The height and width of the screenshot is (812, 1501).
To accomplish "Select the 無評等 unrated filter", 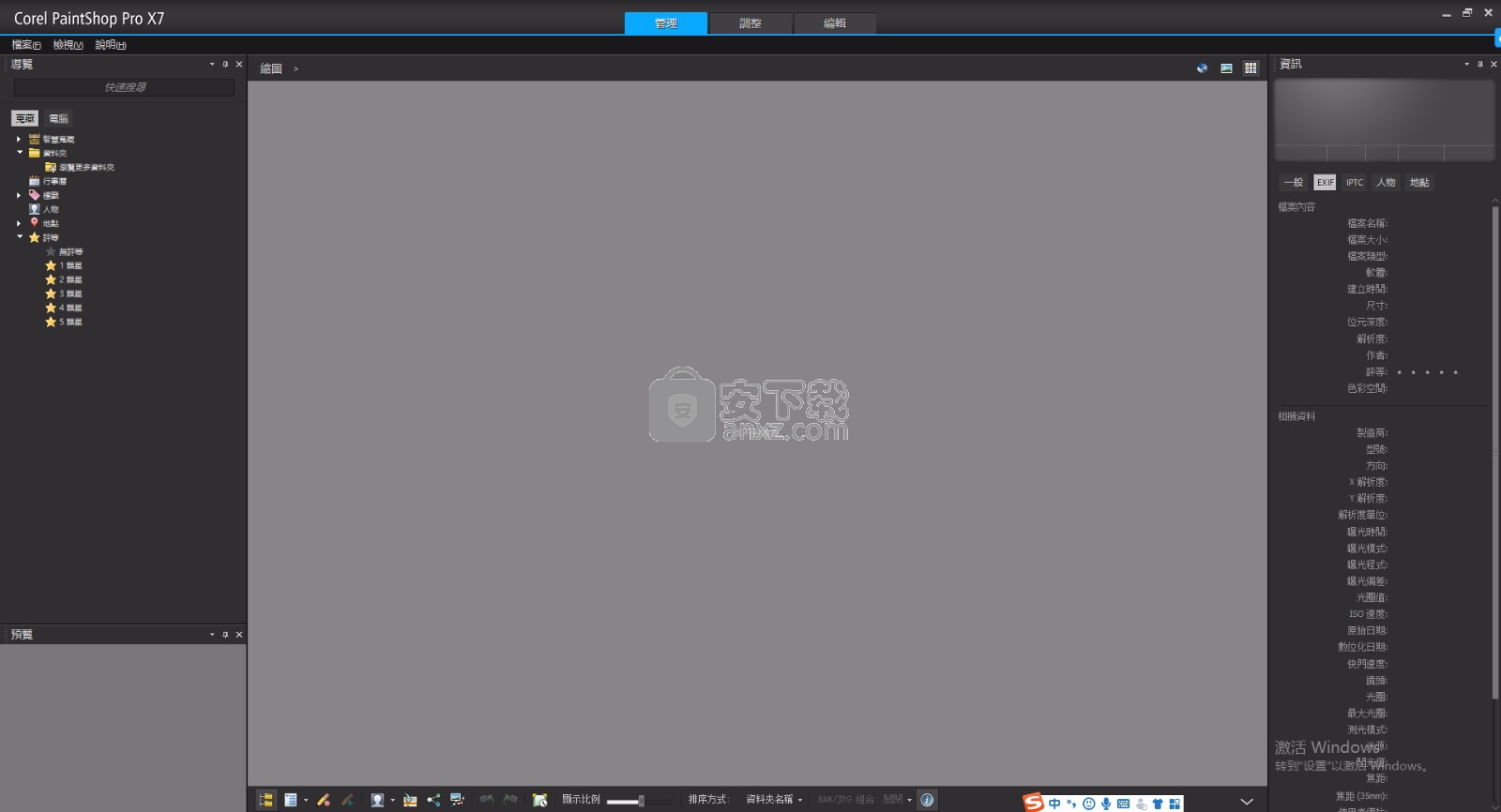I will pyautogui.click(x=70, y=252).
